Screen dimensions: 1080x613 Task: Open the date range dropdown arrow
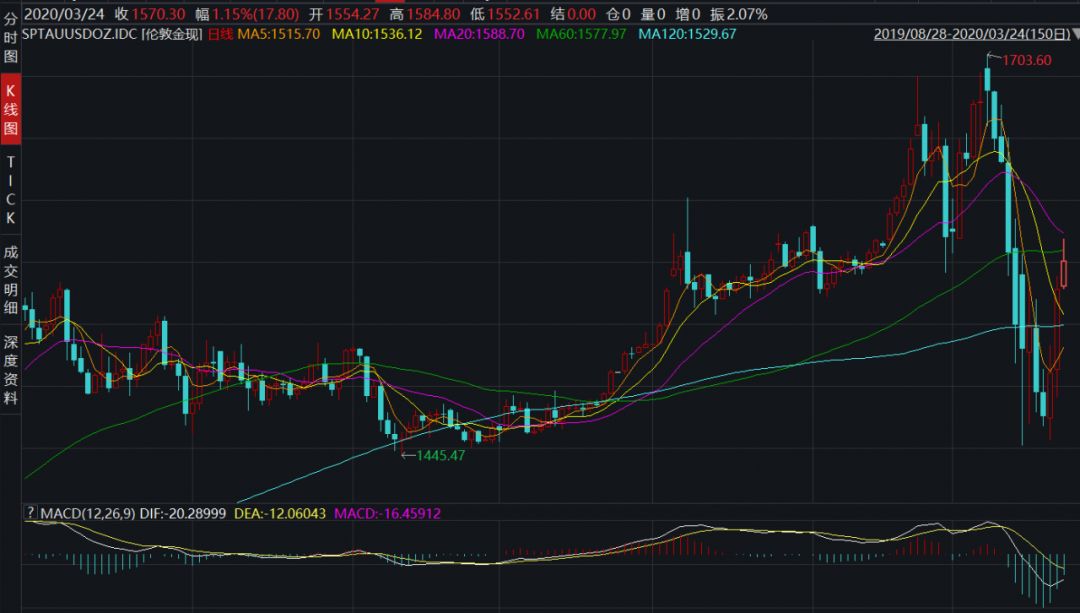coord(1074,34)
